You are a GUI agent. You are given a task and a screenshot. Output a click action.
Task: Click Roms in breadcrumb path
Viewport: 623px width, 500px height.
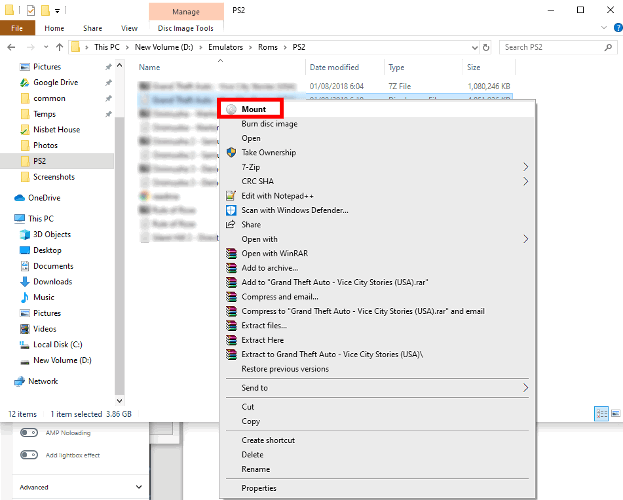tap(268, 47)
